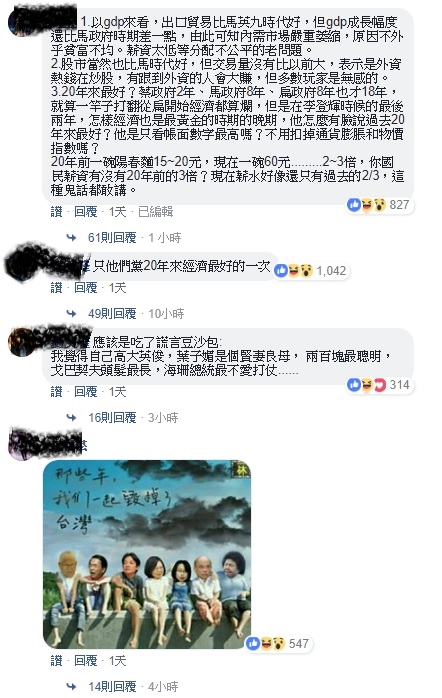Like the long gdp comment via 讚

click(57, 211)
